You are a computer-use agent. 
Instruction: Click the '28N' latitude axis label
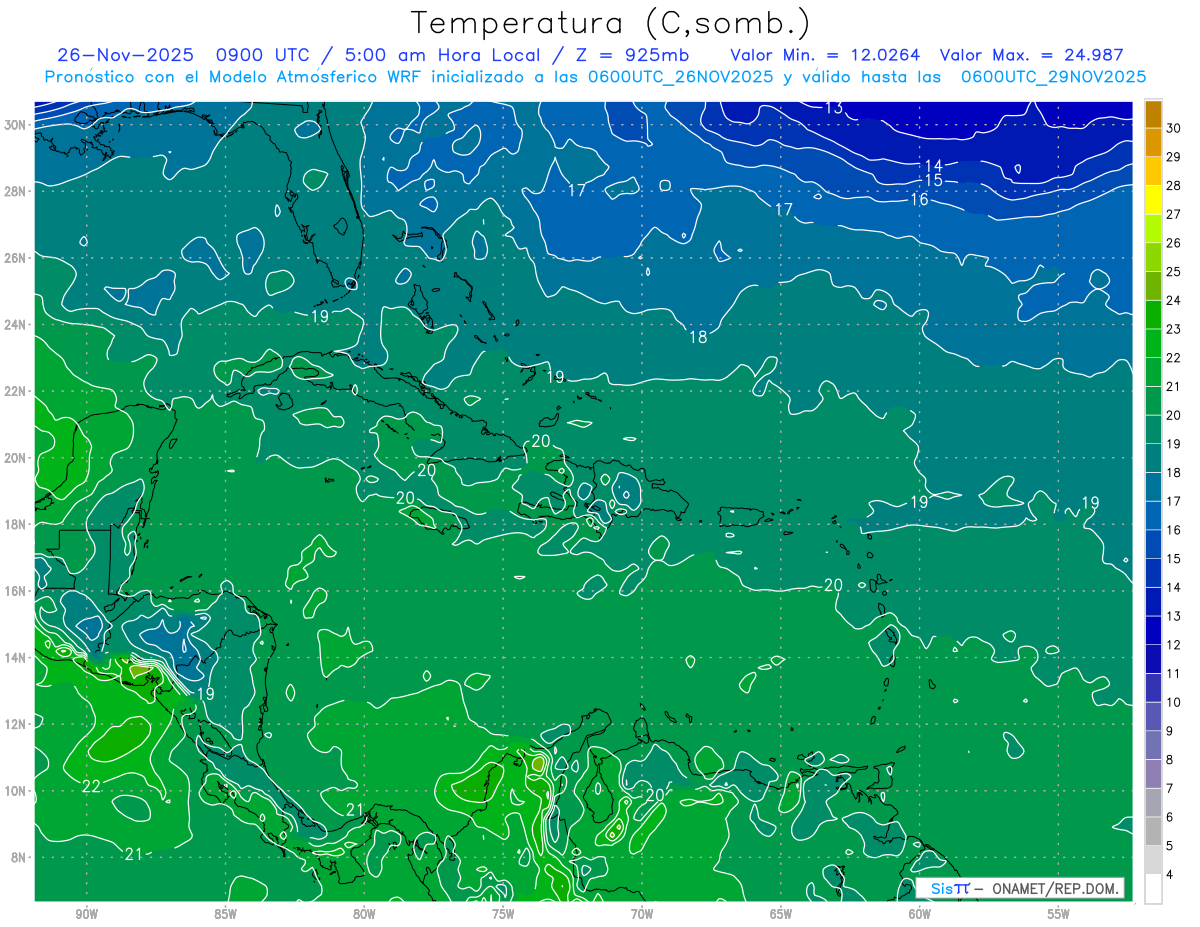(16, 191)
